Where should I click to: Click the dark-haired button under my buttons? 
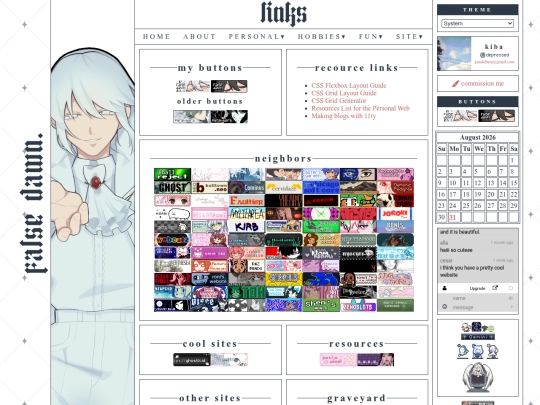coord(229,86)
